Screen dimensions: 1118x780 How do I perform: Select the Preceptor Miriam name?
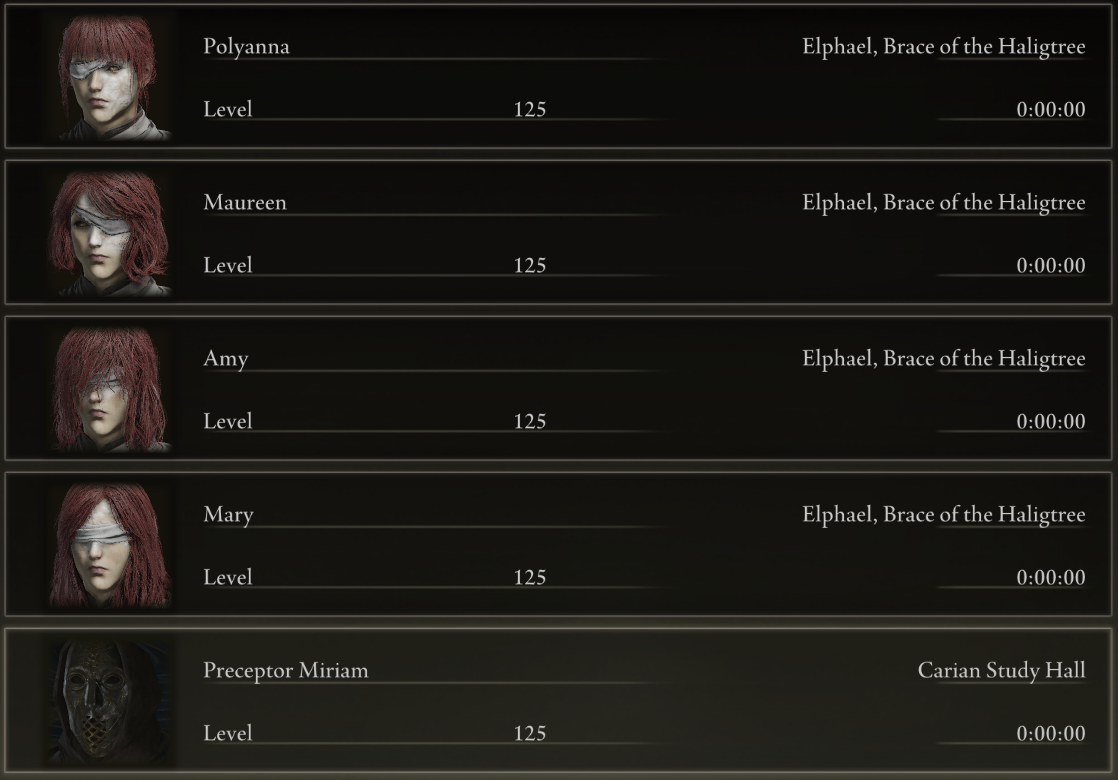pyautogui.click(x=285, y=671)
